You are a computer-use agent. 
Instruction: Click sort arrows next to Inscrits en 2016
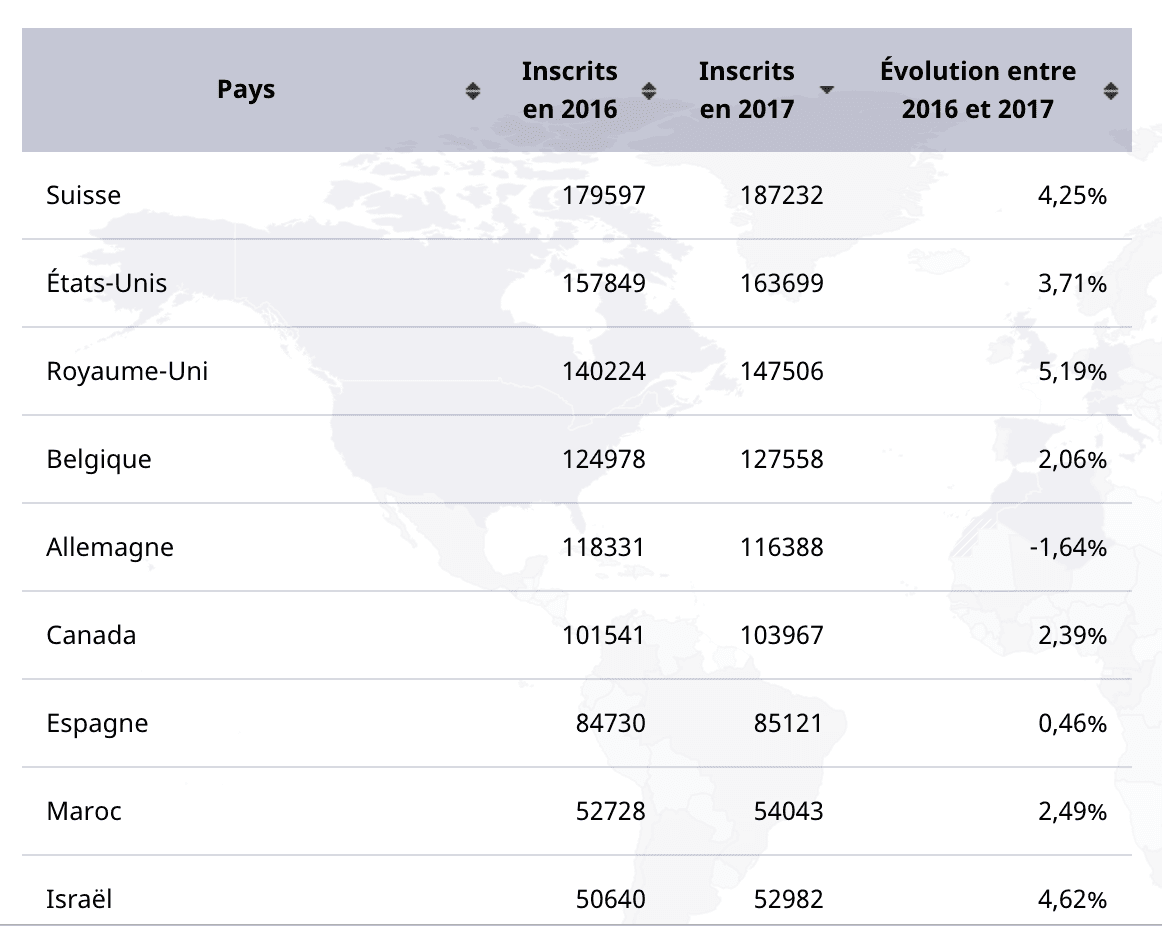[649, 91]
